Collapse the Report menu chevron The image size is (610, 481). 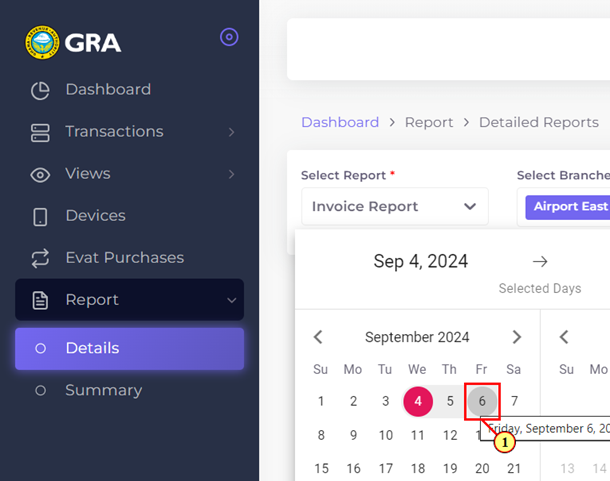[231, 300]
